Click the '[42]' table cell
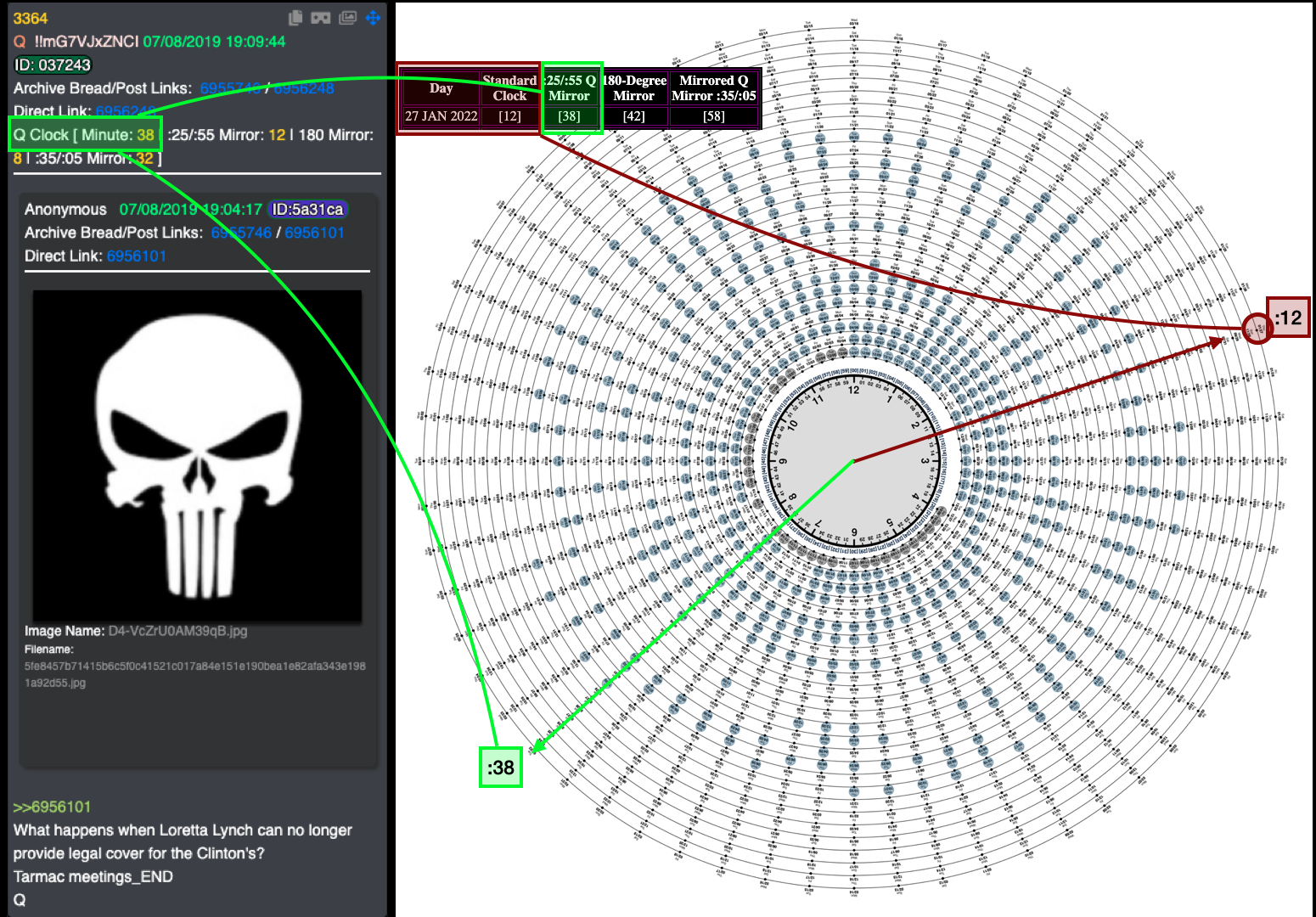This screenshot has width=1316, height=917. tap(634, 116)
